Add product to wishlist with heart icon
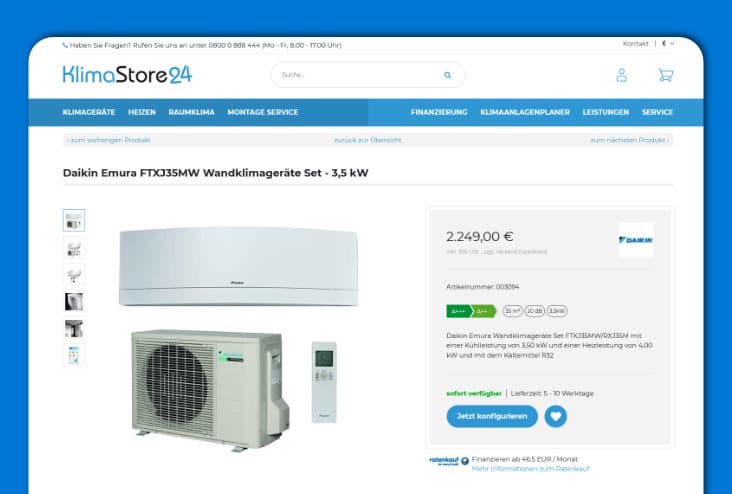Screen dimensions: 732x494 (556, 416)
